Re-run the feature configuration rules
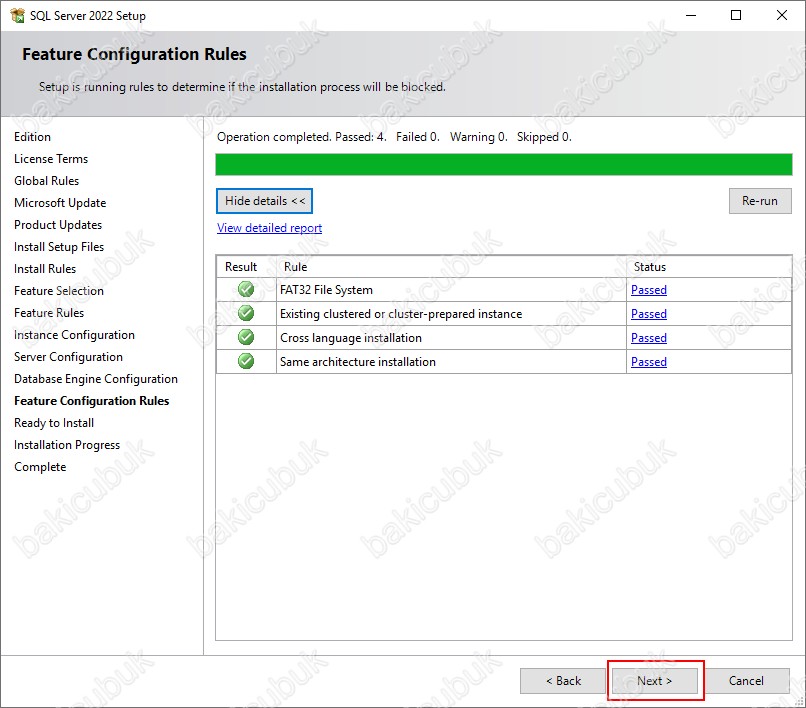The image size is (806, 708). tap(760, 201)
